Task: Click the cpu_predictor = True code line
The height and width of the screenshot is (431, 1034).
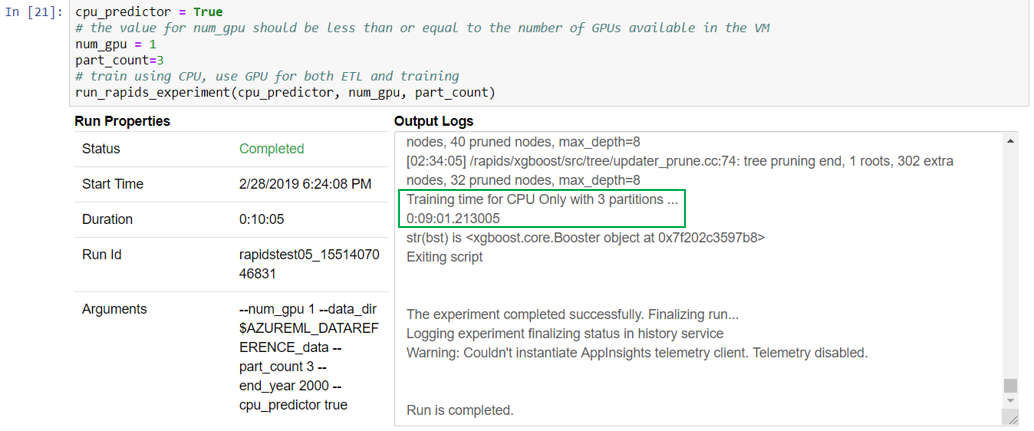Action: coord(142,12)
